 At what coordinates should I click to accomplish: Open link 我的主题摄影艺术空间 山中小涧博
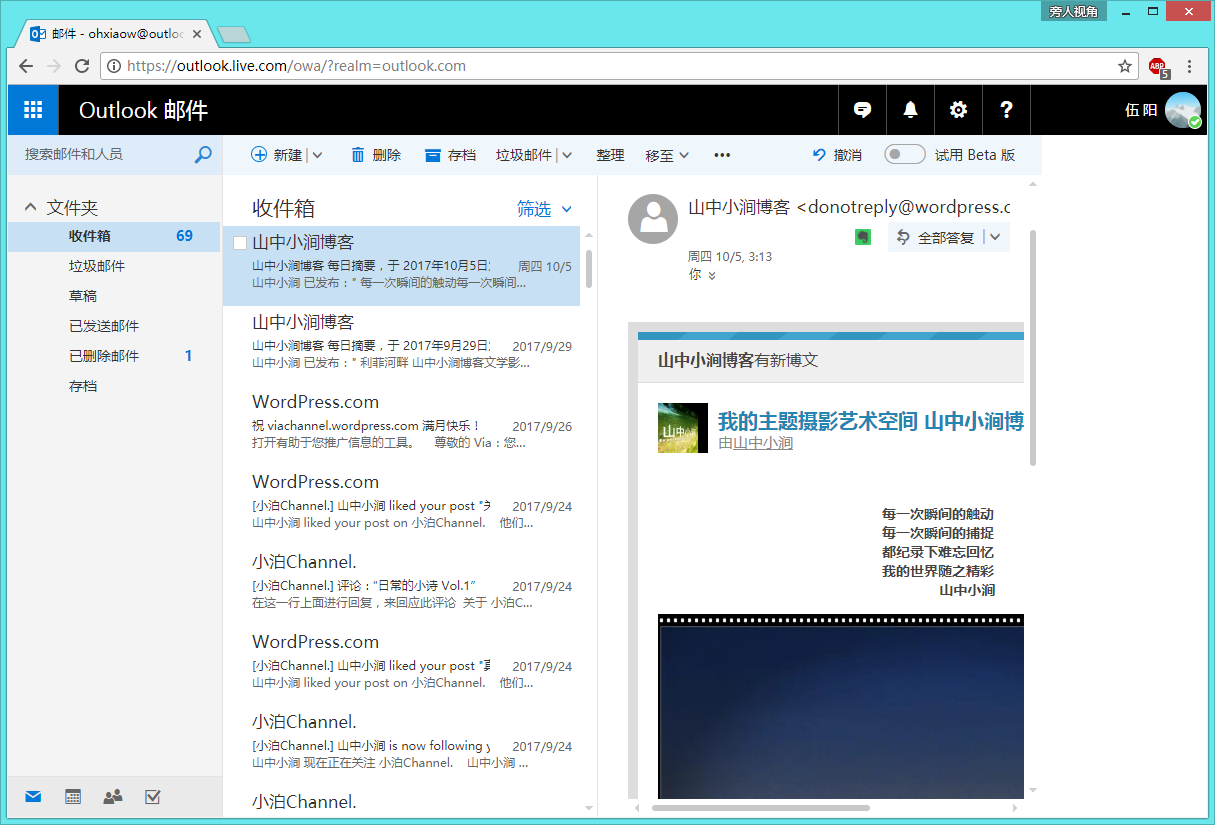tap(871, 420)
